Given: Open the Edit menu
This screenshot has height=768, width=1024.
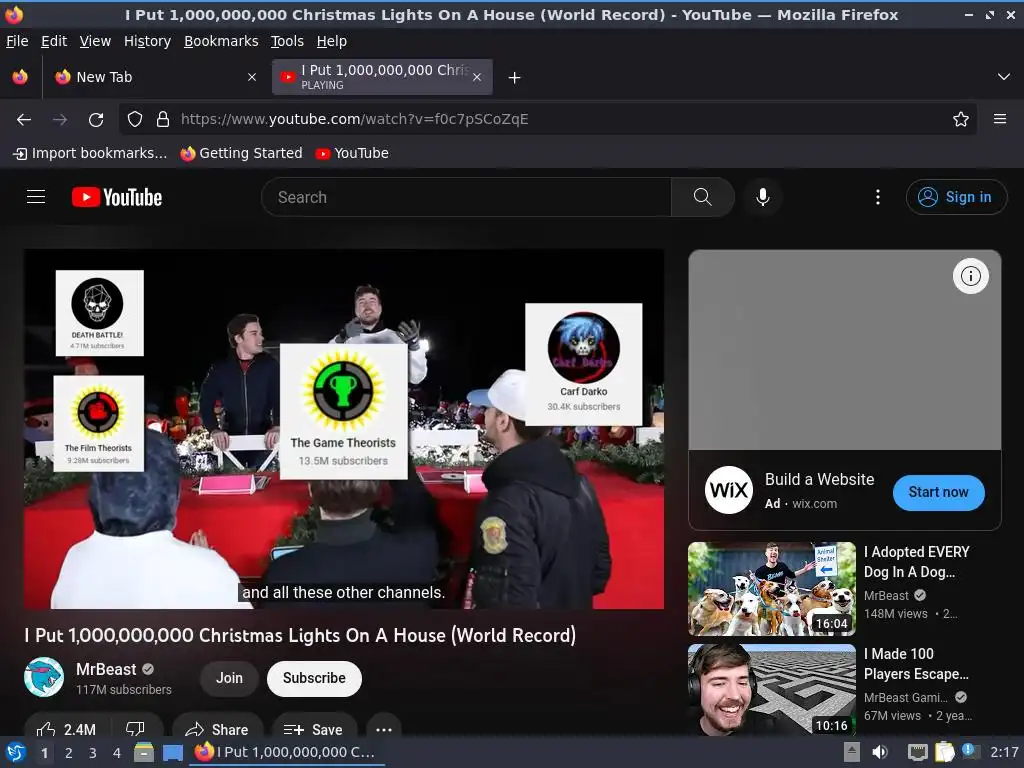Looking at the screenshot, I should [54, 41].
